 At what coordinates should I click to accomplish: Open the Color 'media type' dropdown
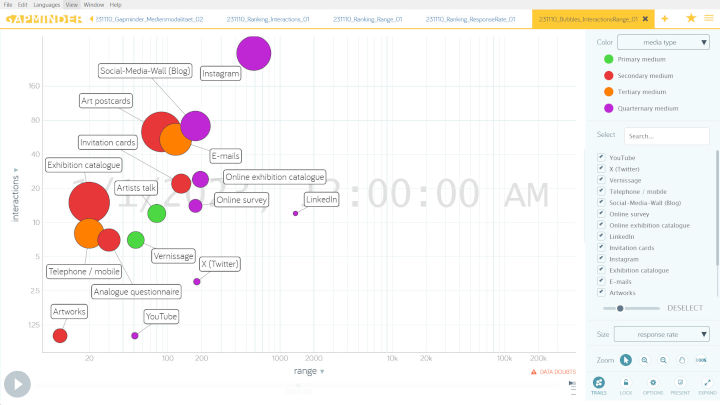pyautogui.click(x=663, y=42)
